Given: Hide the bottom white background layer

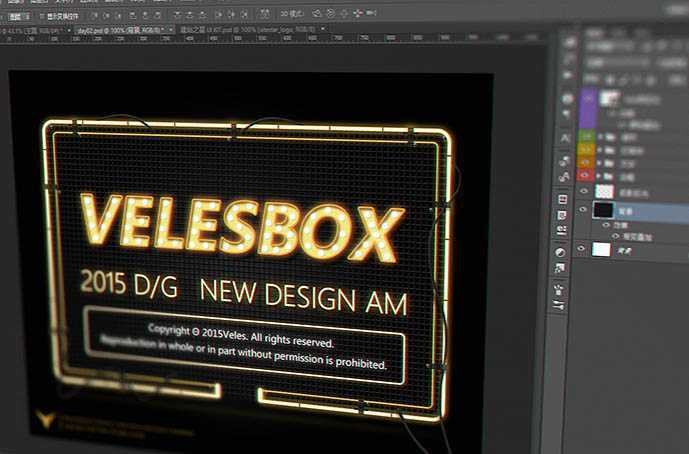Looking at the screenshot, I should pos(581,249).
